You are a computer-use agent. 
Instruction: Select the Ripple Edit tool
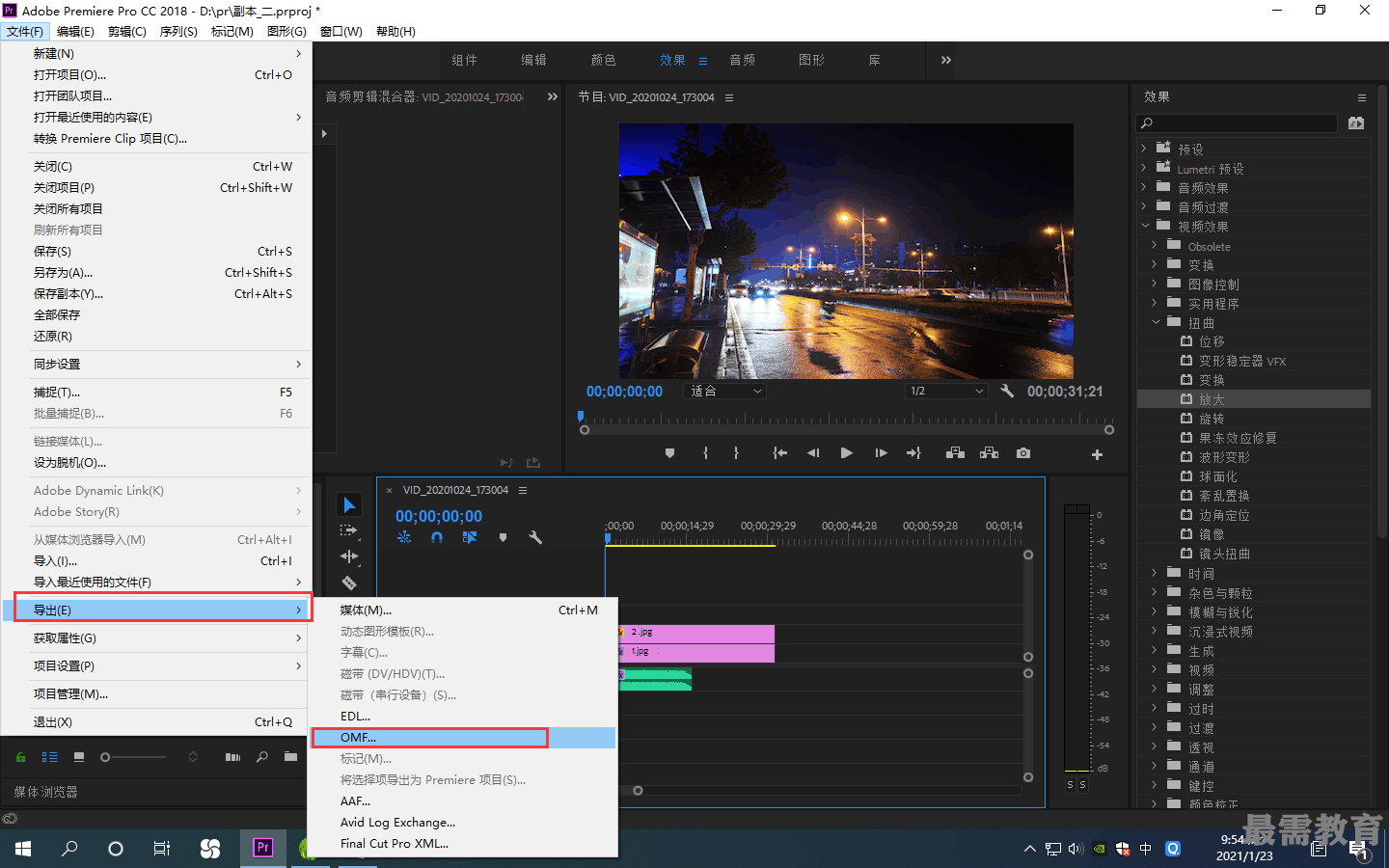(x=349, y=556)
